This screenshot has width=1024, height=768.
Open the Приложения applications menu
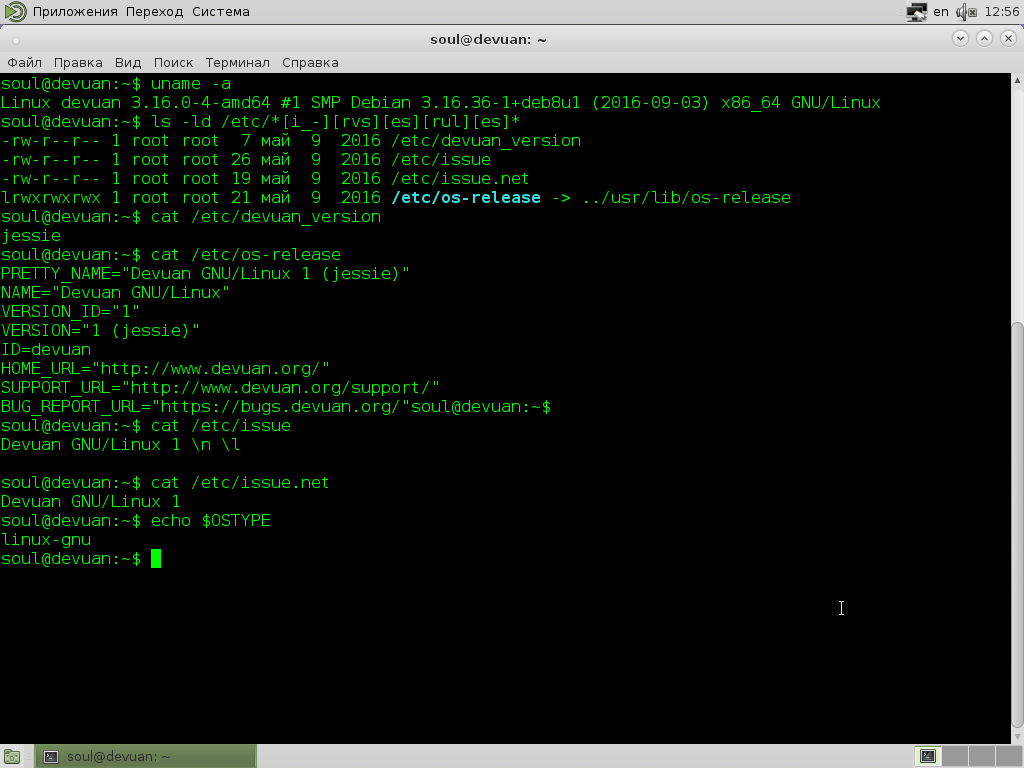[75, 12]
